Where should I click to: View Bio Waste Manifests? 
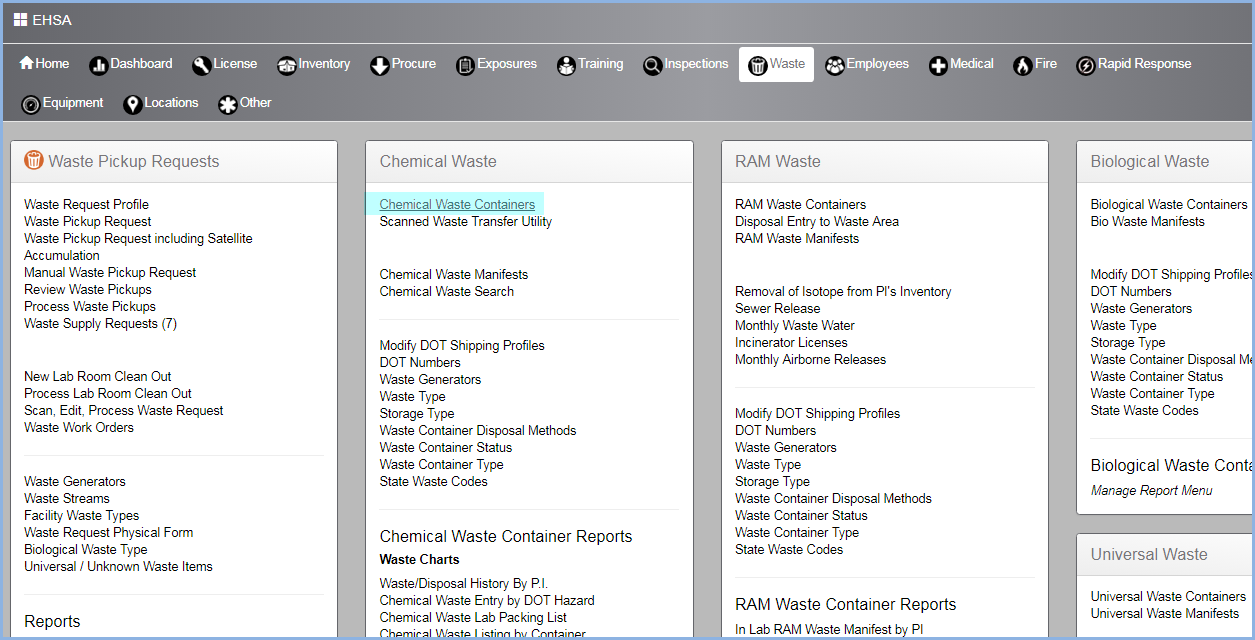pos(1148,222)
